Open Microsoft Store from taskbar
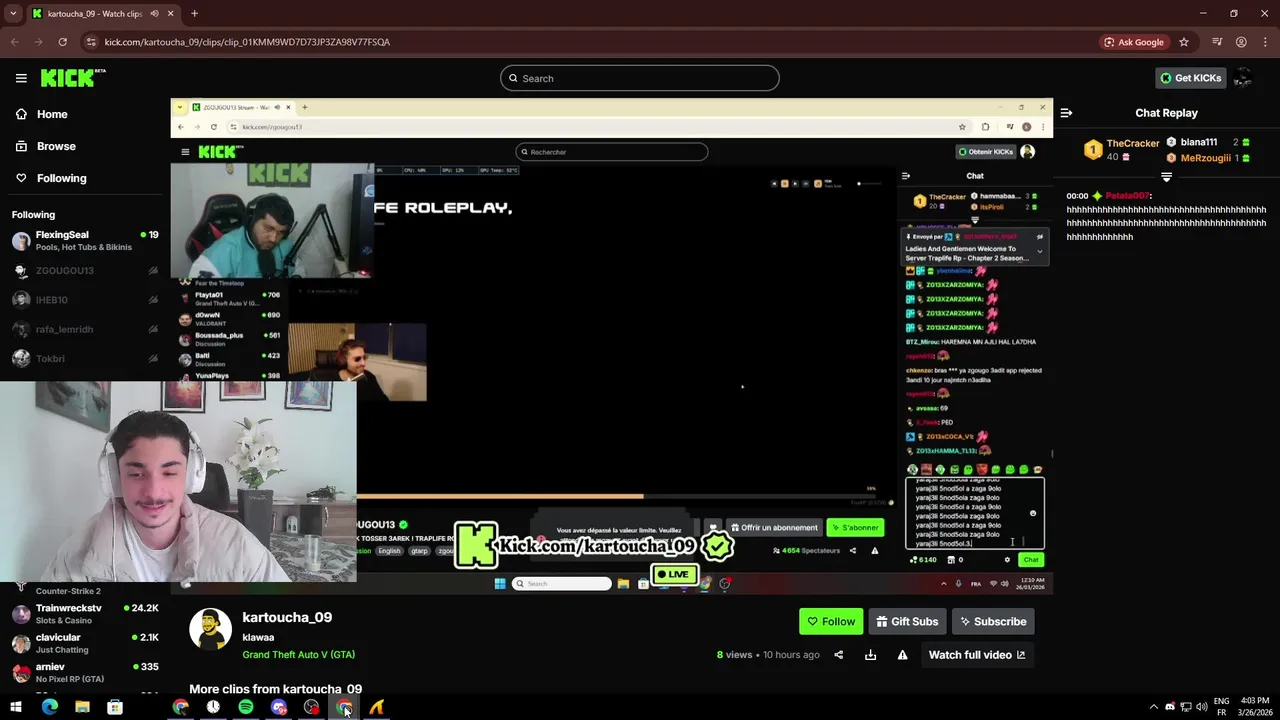 [115, 707]
